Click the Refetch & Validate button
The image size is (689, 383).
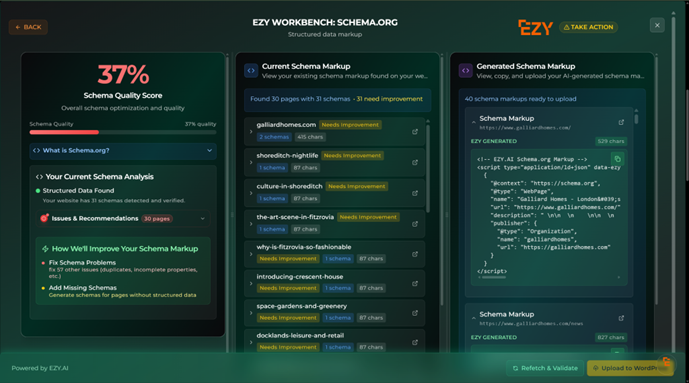click(545, 368)
